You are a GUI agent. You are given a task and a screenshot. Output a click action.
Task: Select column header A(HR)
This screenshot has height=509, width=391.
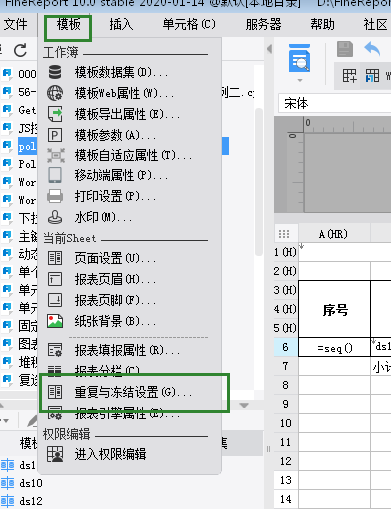(334, 234)
